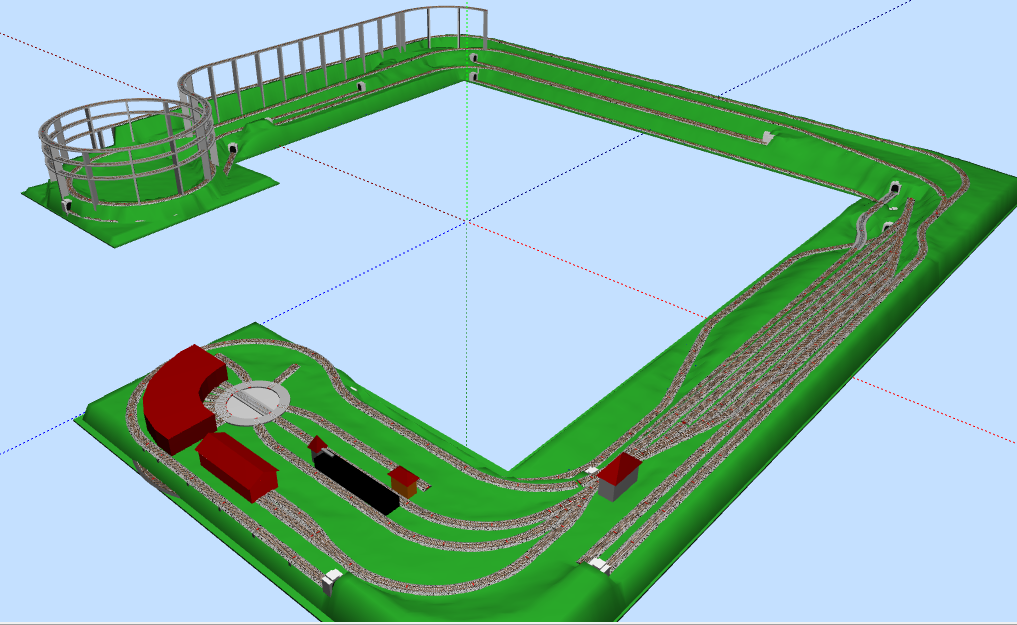Select the white portal at bottom right yard exit
This screenshot has width=1017, height=625.
600,565
